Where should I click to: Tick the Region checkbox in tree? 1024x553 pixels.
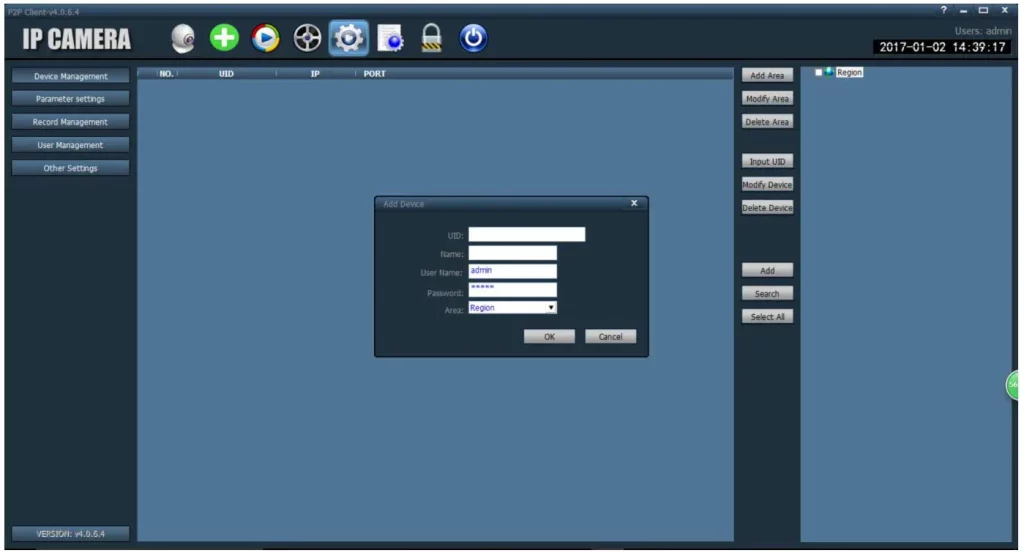point(818,72)
